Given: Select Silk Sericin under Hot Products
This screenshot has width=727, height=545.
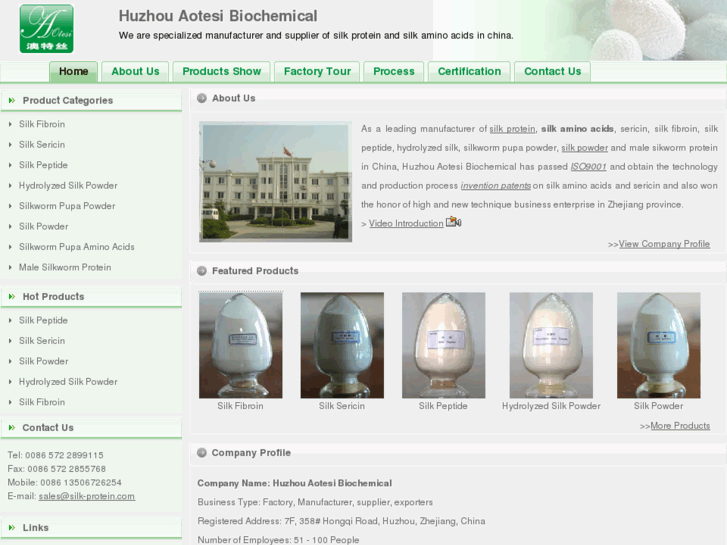Looking at the screenshot, I should click(x=42, y=341).
